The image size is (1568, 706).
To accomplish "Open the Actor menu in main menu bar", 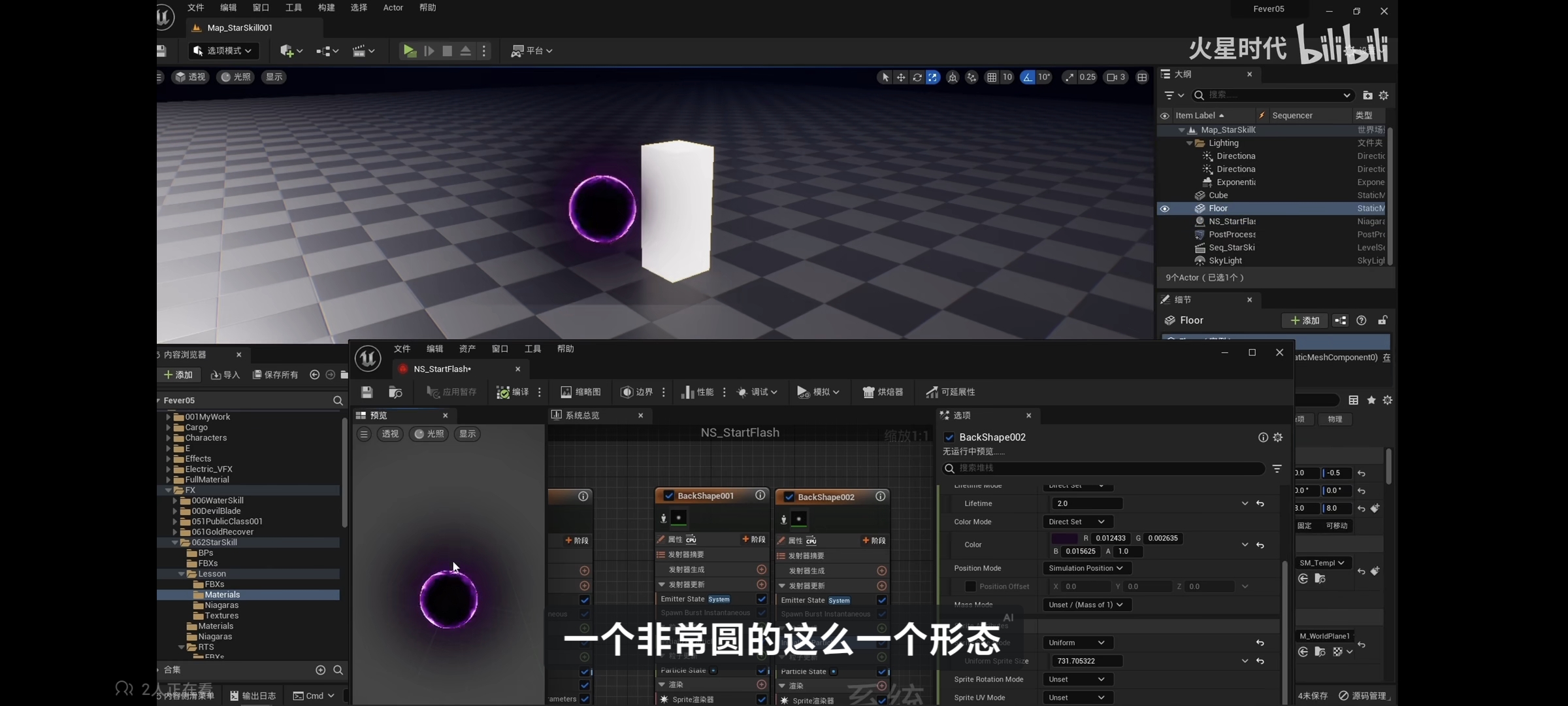I will (x=393, y=8).
